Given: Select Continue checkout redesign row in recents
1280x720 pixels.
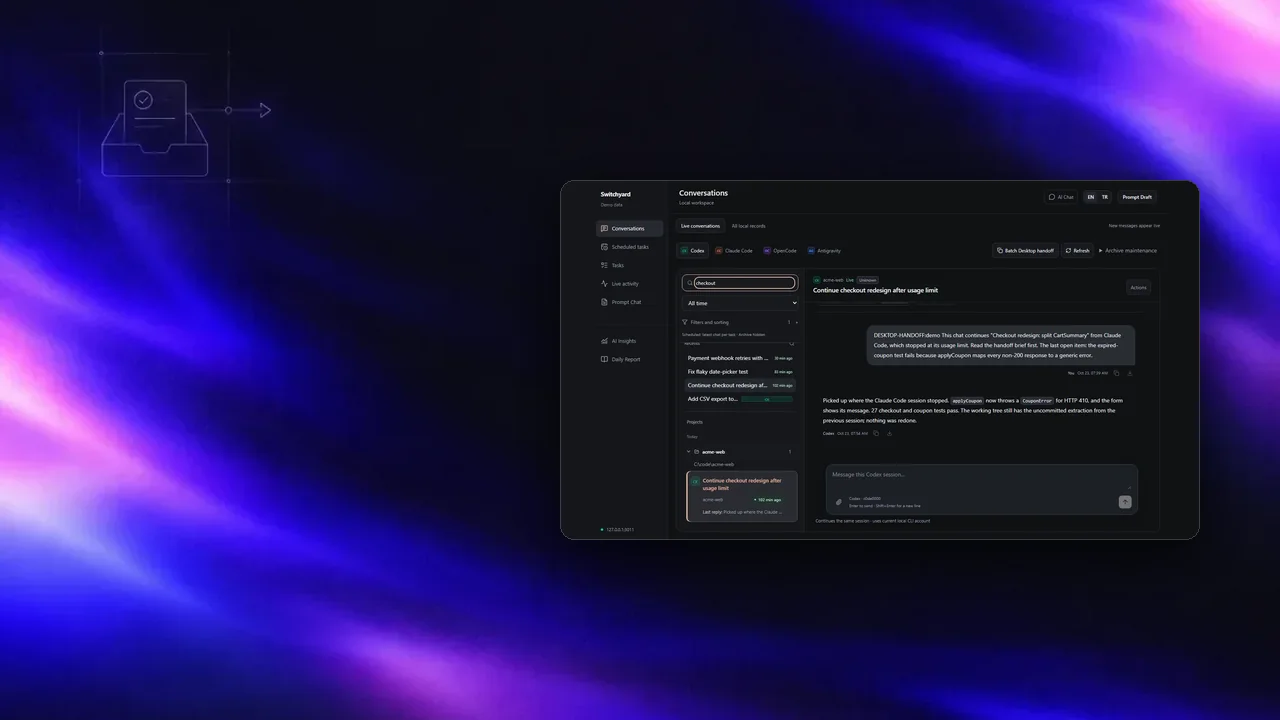Looking at the screenshot, I should (x=740, y=385).
